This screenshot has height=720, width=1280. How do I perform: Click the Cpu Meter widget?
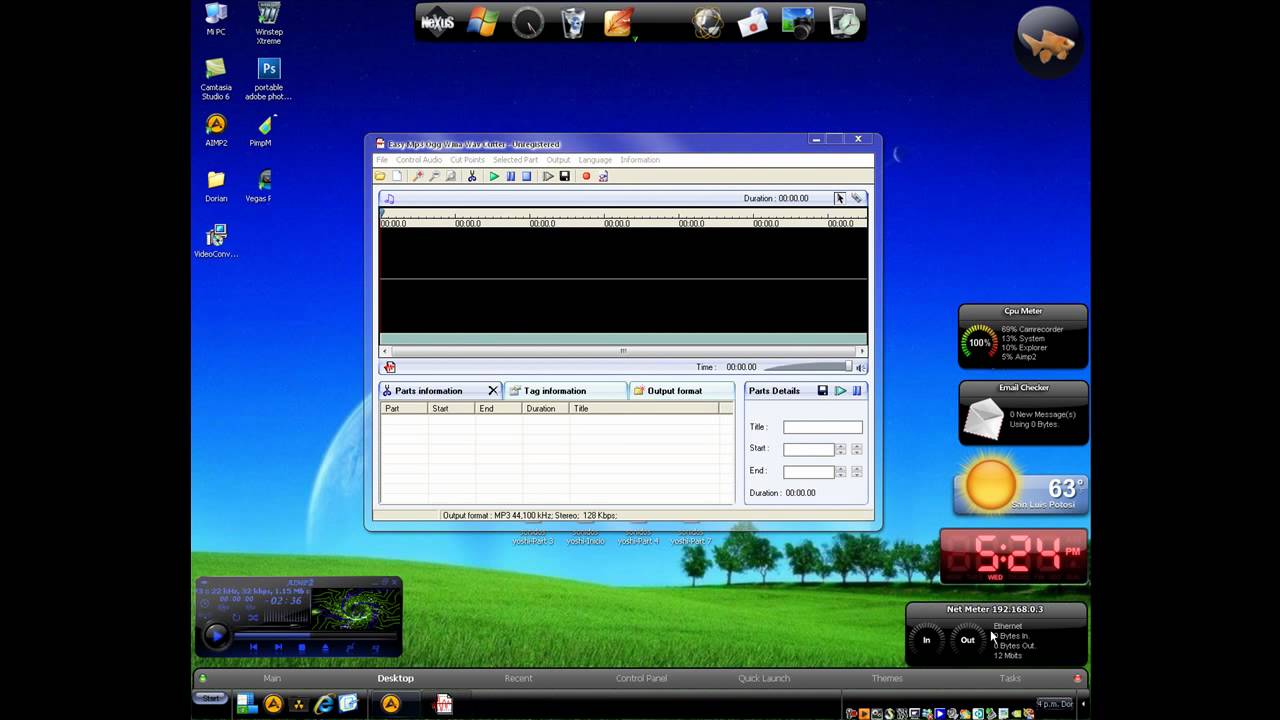click(1023, 337)
